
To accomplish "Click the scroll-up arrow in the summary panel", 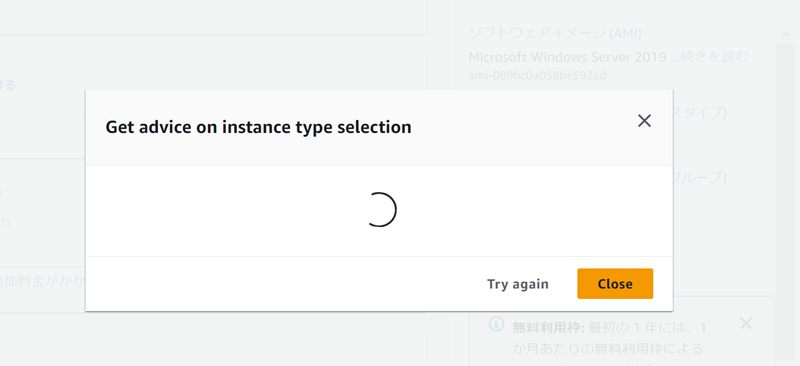I will point(784,34).
